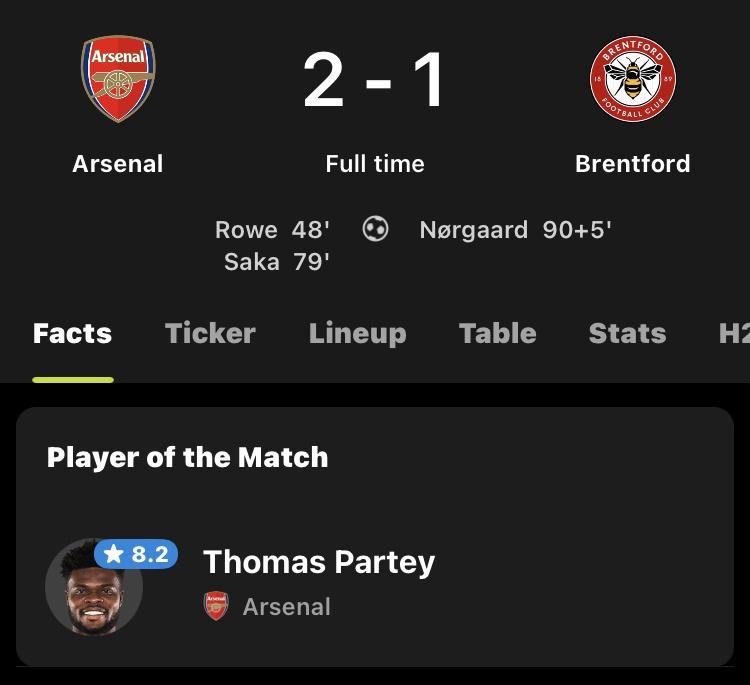Tap the 2 - 1 score display
Viewport: 750px width, 685px height.
[375, 82]
